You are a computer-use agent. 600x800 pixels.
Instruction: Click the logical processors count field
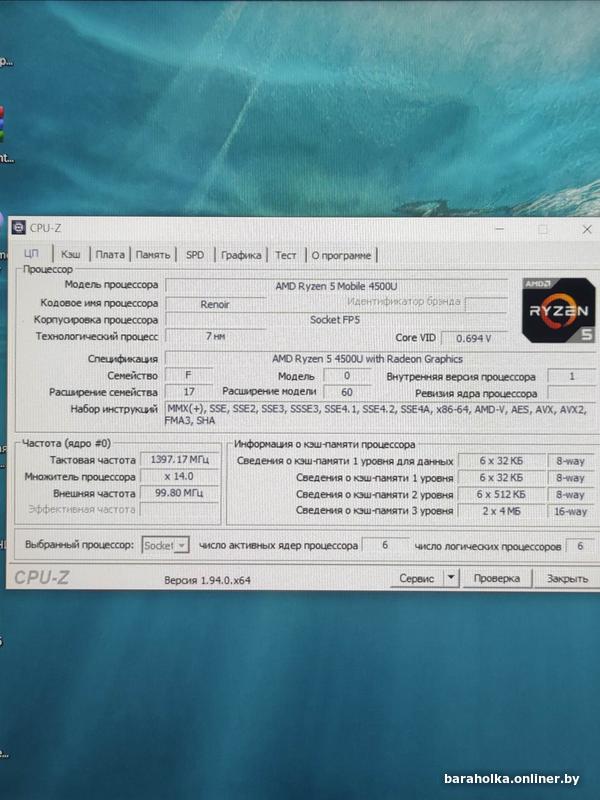tap(580, 546)
